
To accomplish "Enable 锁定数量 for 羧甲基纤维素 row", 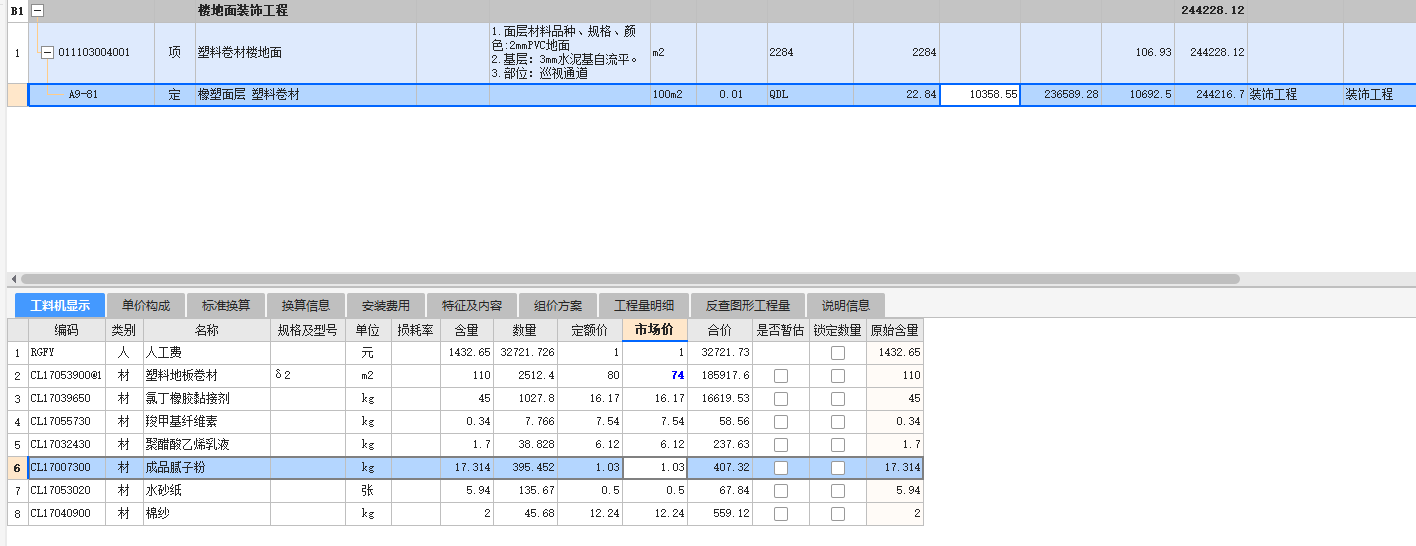I will (x=838, y=421).
